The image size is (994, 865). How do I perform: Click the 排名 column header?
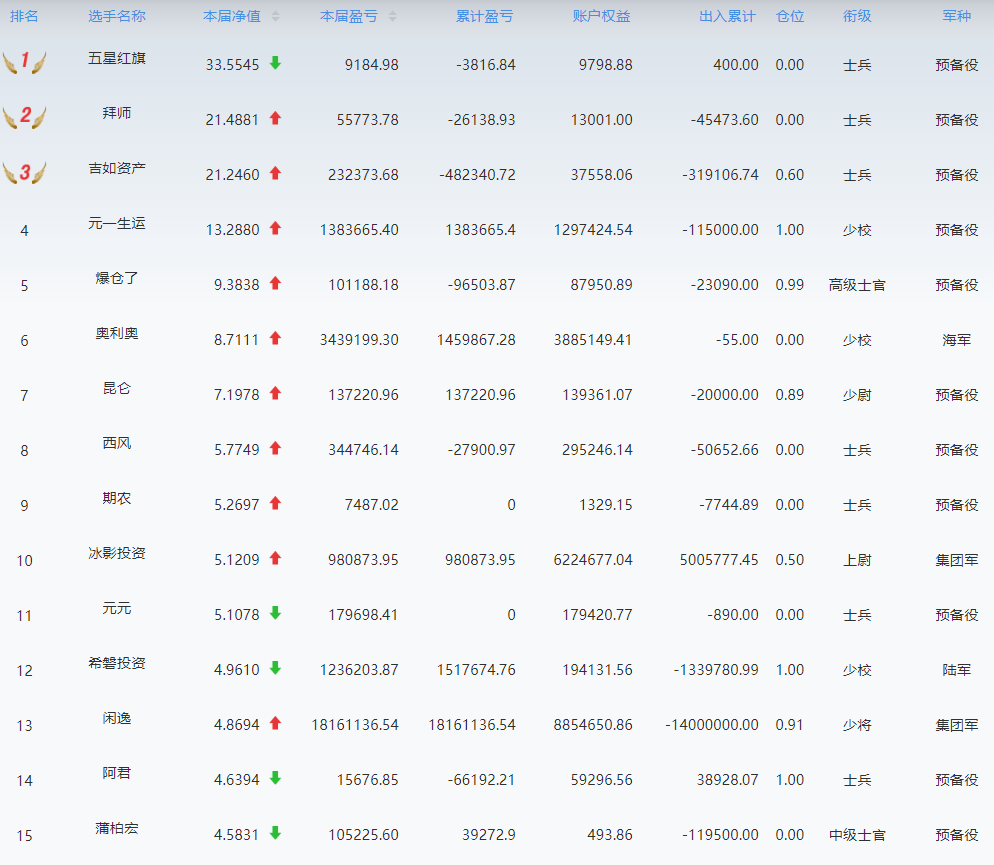[24, 16]
